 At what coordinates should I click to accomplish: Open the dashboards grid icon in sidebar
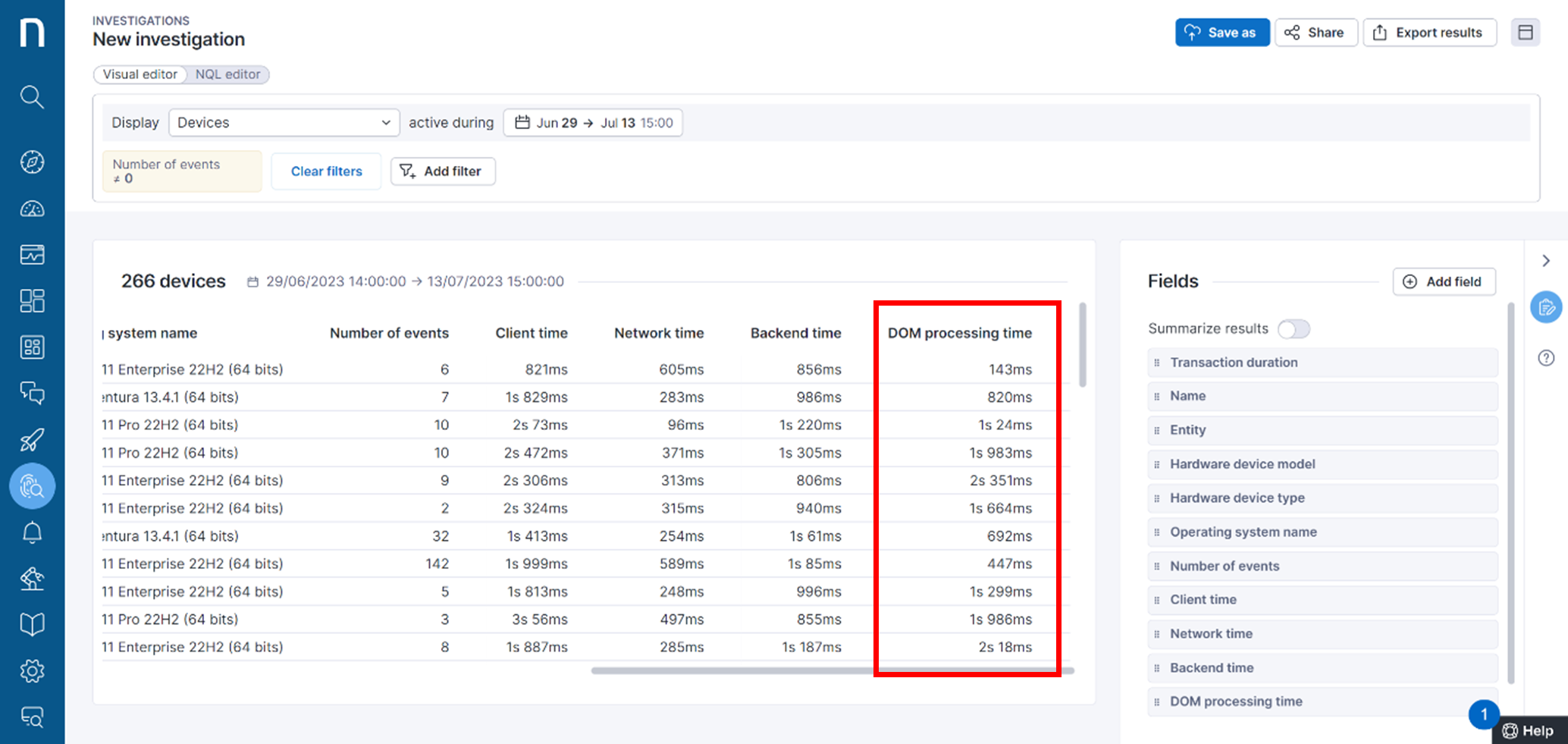pyautogui.click(x=31, y=300)
